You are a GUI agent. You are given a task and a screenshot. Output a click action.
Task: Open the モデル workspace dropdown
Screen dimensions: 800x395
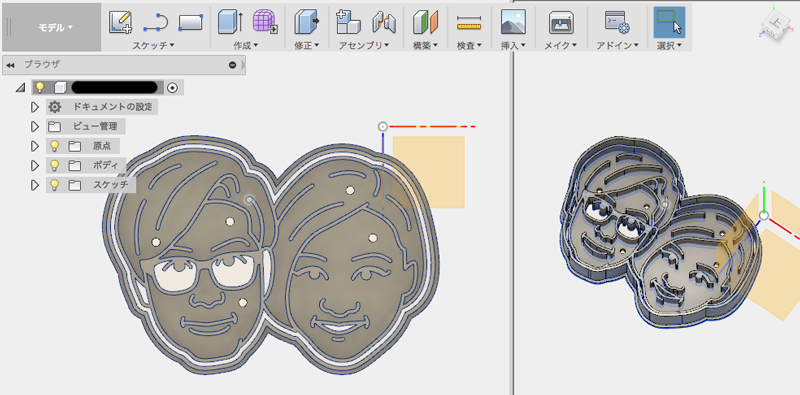[x=56, y=28]
